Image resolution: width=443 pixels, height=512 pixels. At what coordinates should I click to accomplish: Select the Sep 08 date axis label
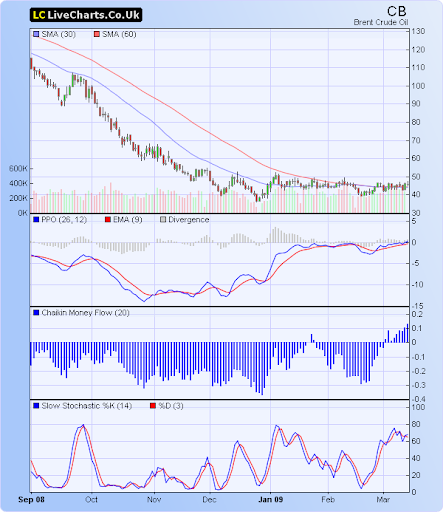click(x=31, y=499)
